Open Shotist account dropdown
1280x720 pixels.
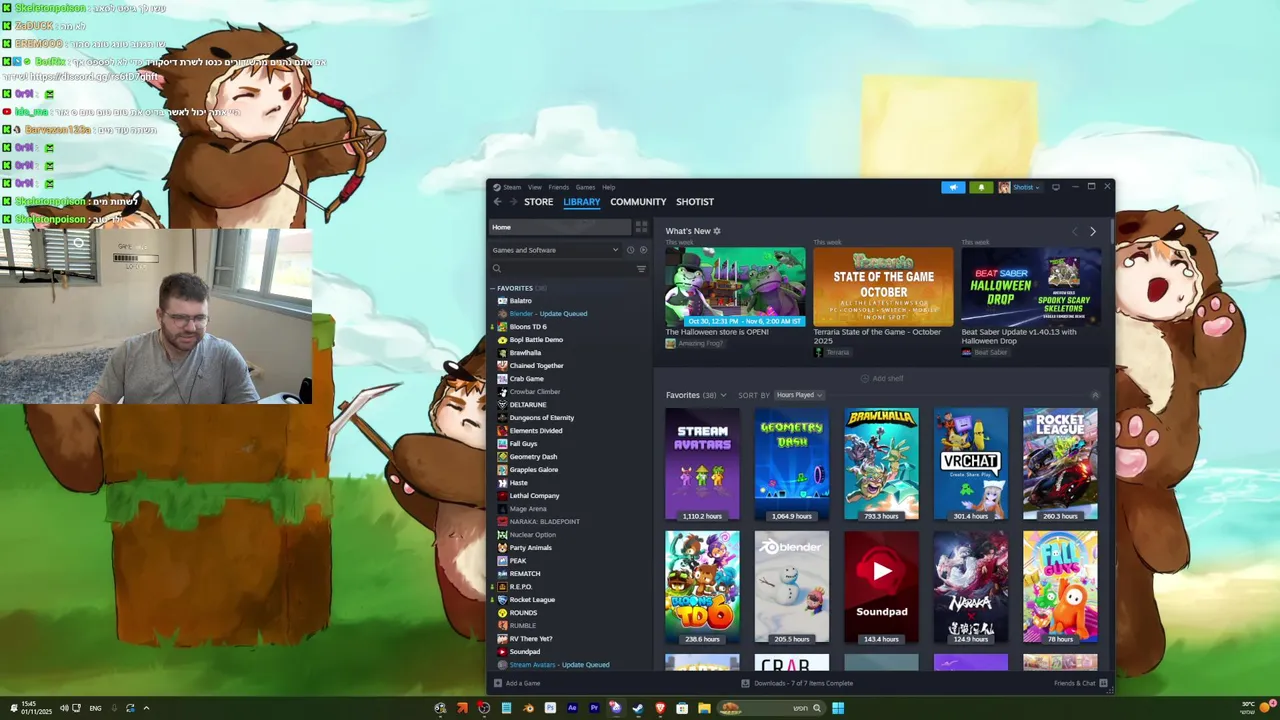[1020, 187]
